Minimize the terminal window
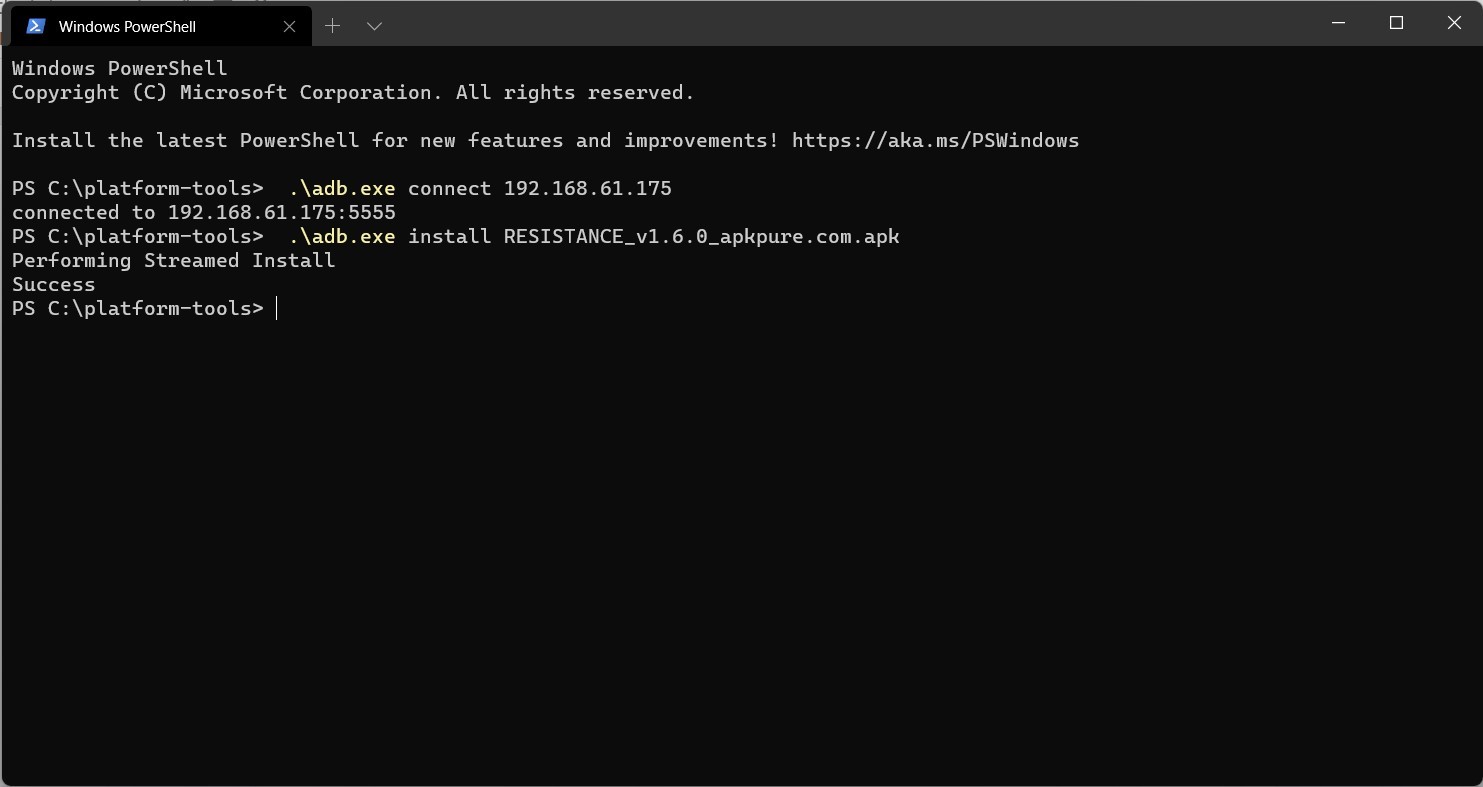The width and height of the screenshot is (1483, 787). [x=1339, y=23]
